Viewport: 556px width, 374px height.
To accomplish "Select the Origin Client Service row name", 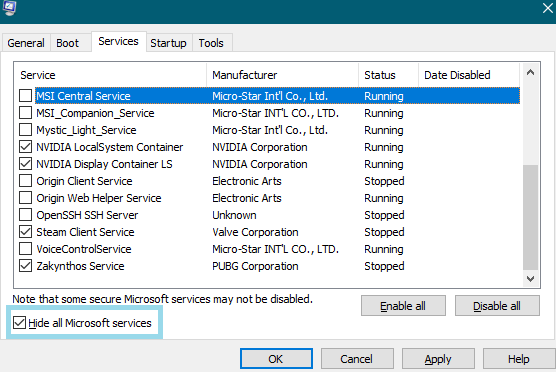I will [x=84, y=181].
